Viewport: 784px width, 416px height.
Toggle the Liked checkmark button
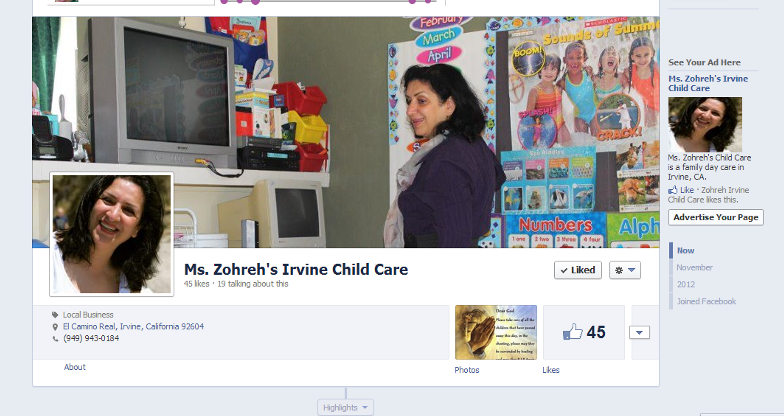pyautogui.click(x=578, y=270)
